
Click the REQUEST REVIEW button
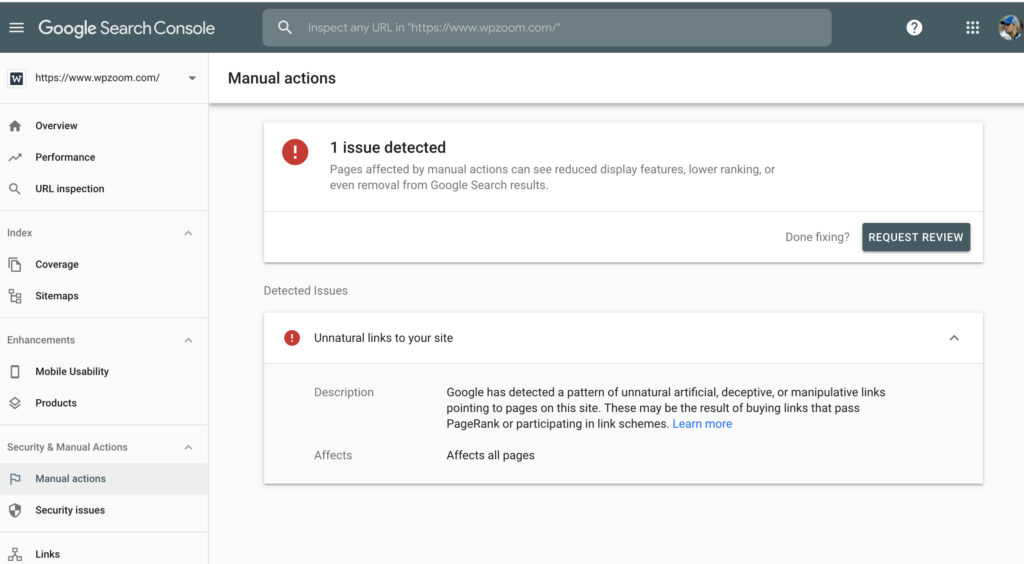click(916, 237)
